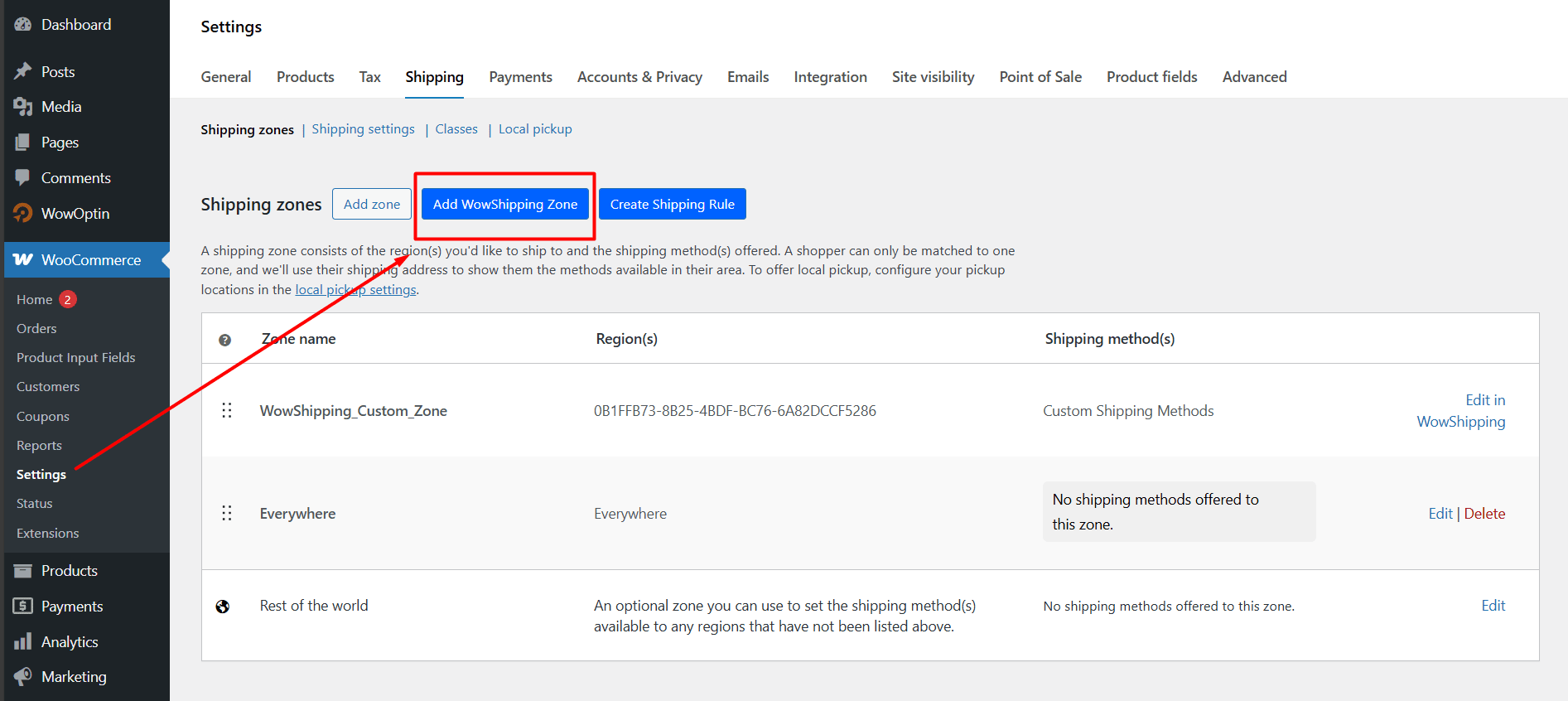Follow the local pickup settings link

click(x=356, y=290)
